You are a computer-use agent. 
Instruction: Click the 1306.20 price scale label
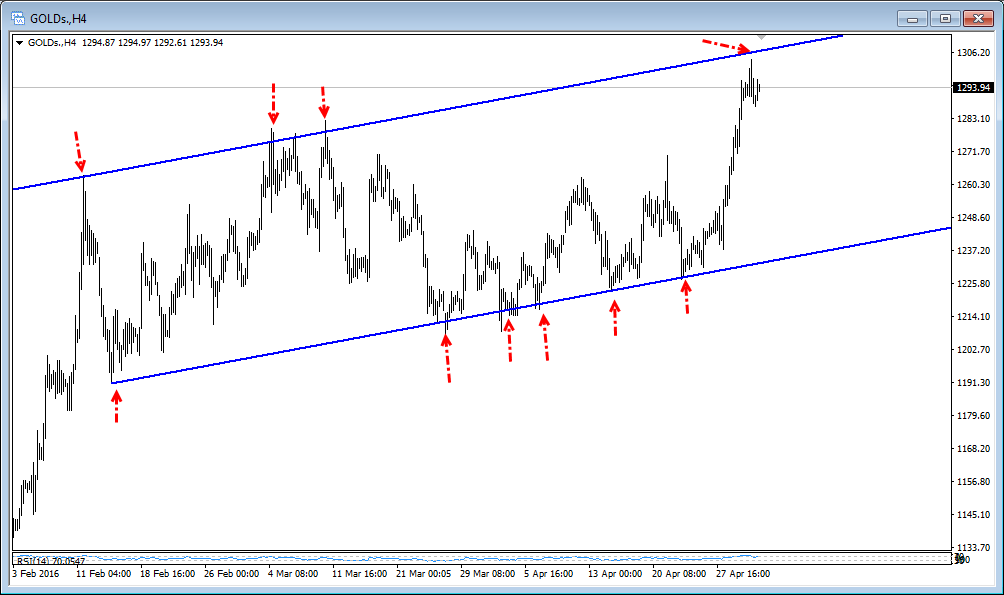[973, 53]
